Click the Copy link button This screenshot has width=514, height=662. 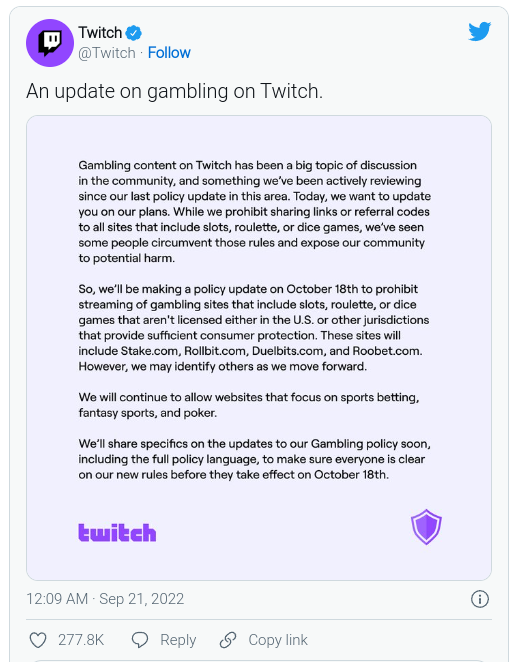pyautogui.click(x=278, y=640)
